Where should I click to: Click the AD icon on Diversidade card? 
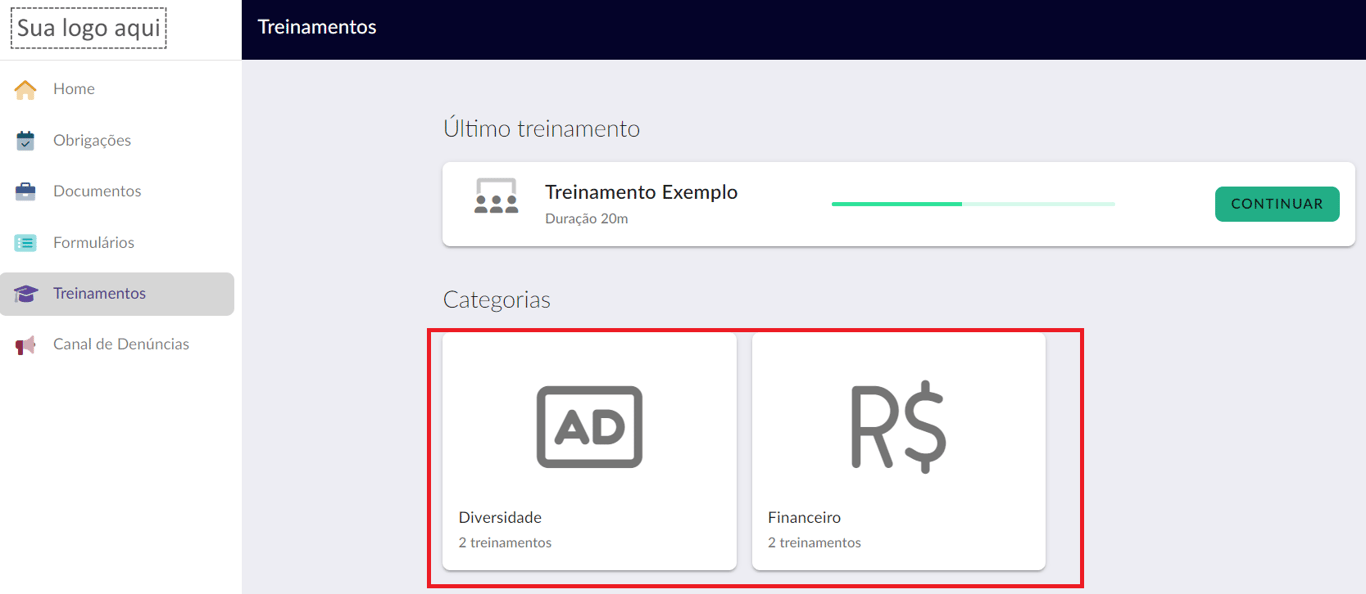[589, 427]
